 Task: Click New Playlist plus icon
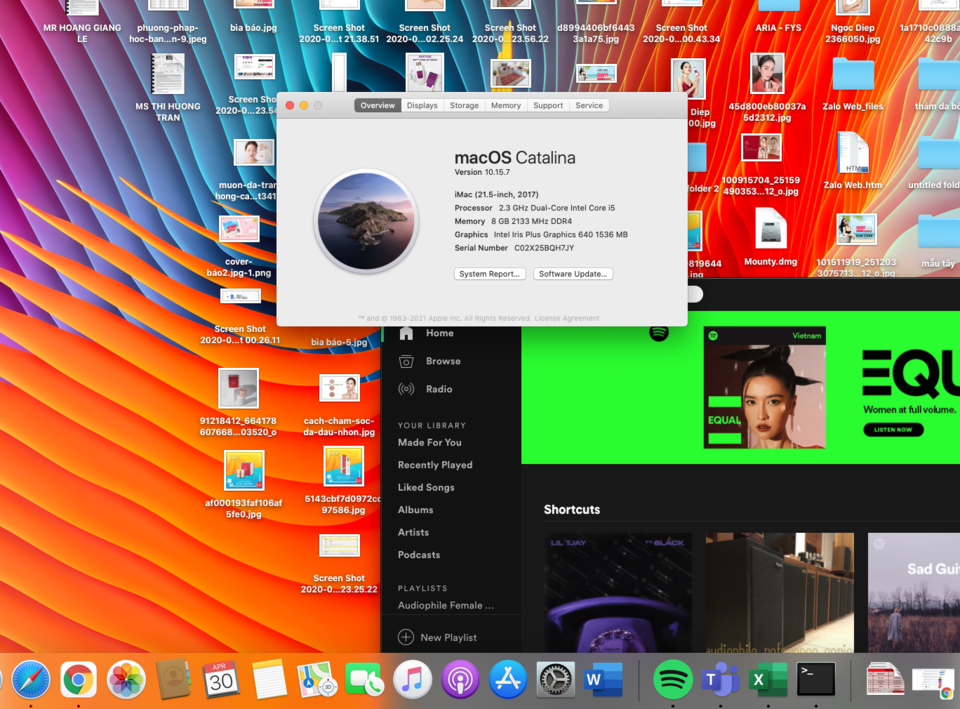pyautogui.click(x=406, y=637)
